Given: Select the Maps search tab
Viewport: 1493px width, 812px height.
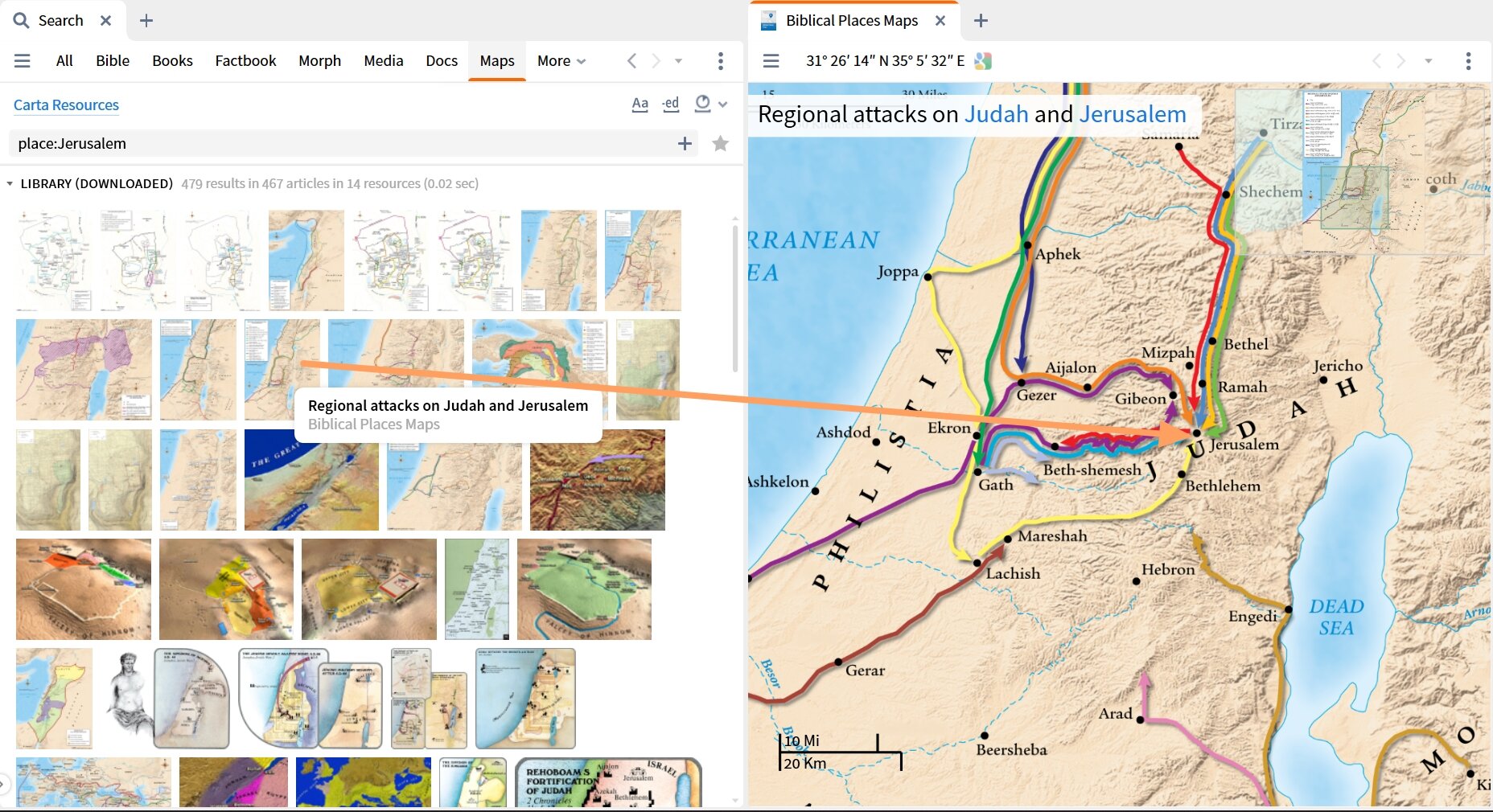Looking at the screenshot, I should tap(497, 60).
